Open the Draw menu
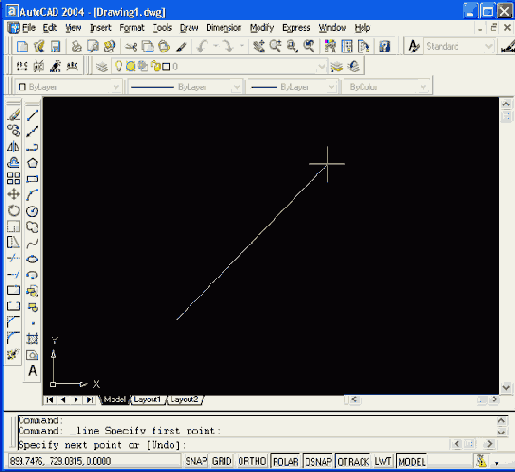Screen dimensions: 515x472 [x=189, y=28]
